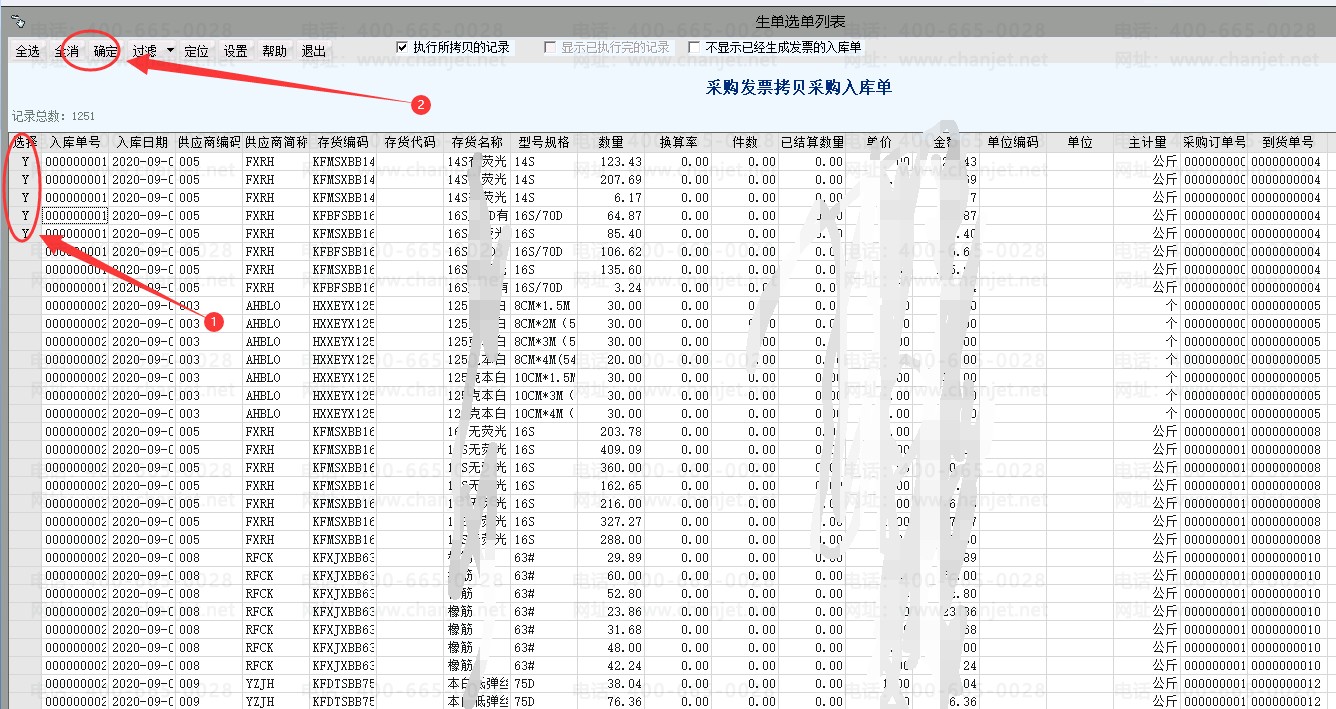Sort by the 入库单号 column header
Viewport: 1336px width, 709px height.
(75, 143)
